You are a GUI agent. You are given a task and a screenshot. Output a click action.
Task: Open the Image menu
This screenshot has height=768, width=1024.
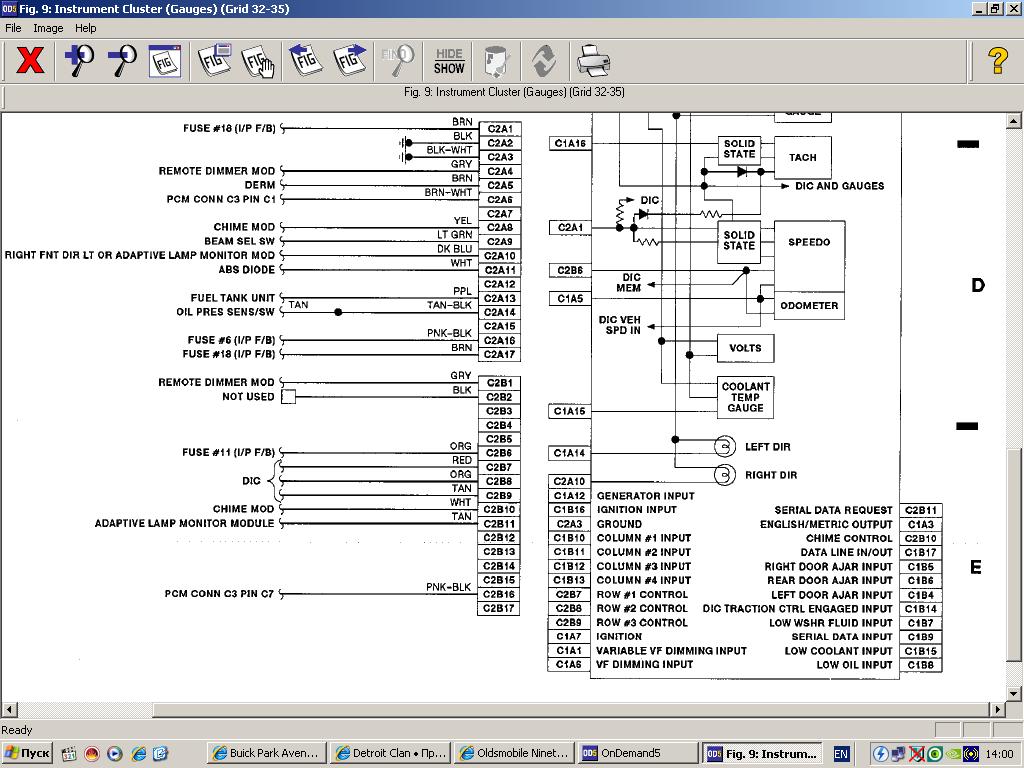click(x=48, y=28)
